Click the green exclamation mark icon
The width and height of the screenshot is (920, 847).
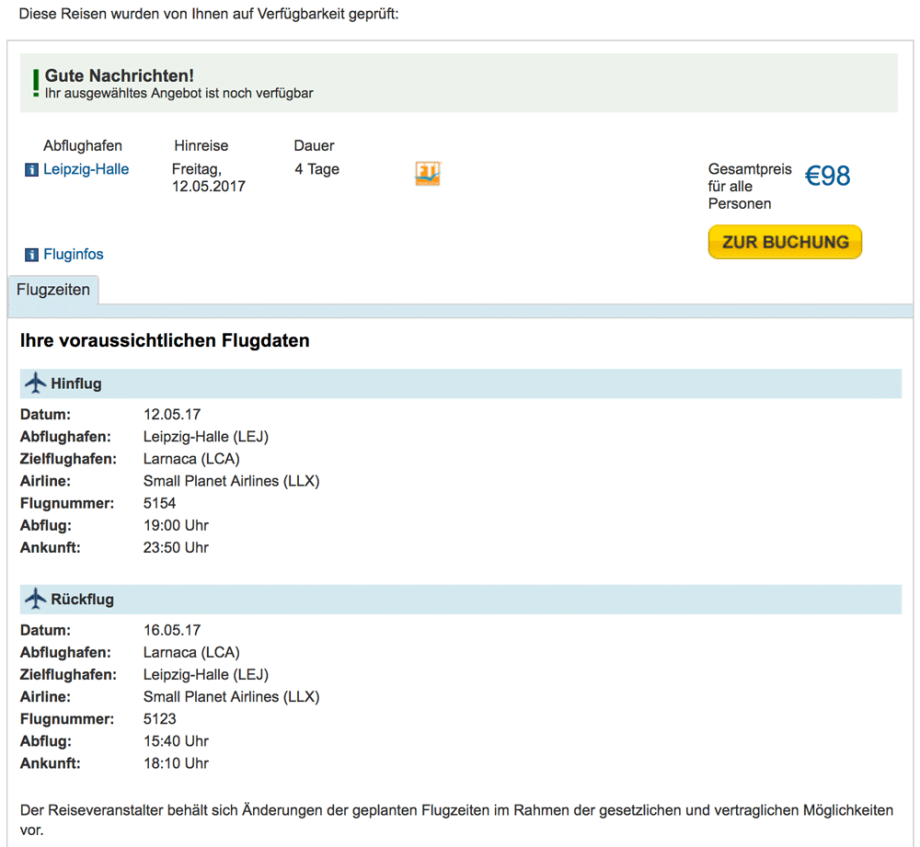coord(36,83)
